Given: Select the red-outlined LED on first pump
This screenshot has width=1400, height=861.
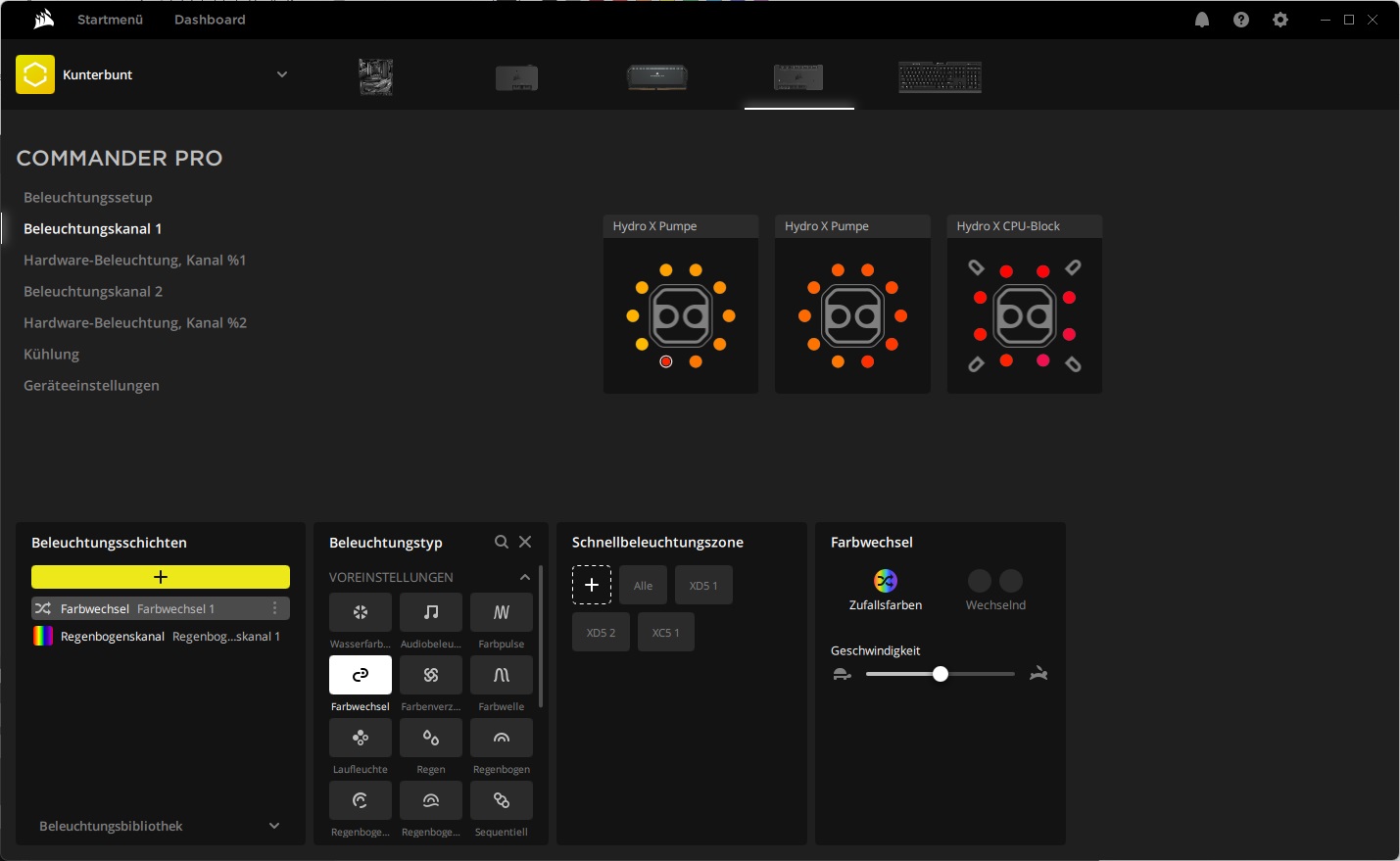Looking at the screenshot, I should (666, 361).
